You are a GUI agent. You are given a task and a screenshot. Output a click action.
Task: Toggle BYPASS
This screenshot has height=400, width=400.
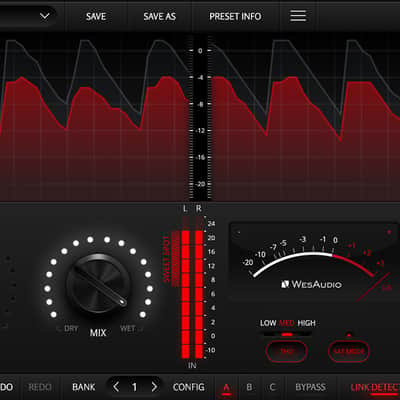(x=310, y=387)
